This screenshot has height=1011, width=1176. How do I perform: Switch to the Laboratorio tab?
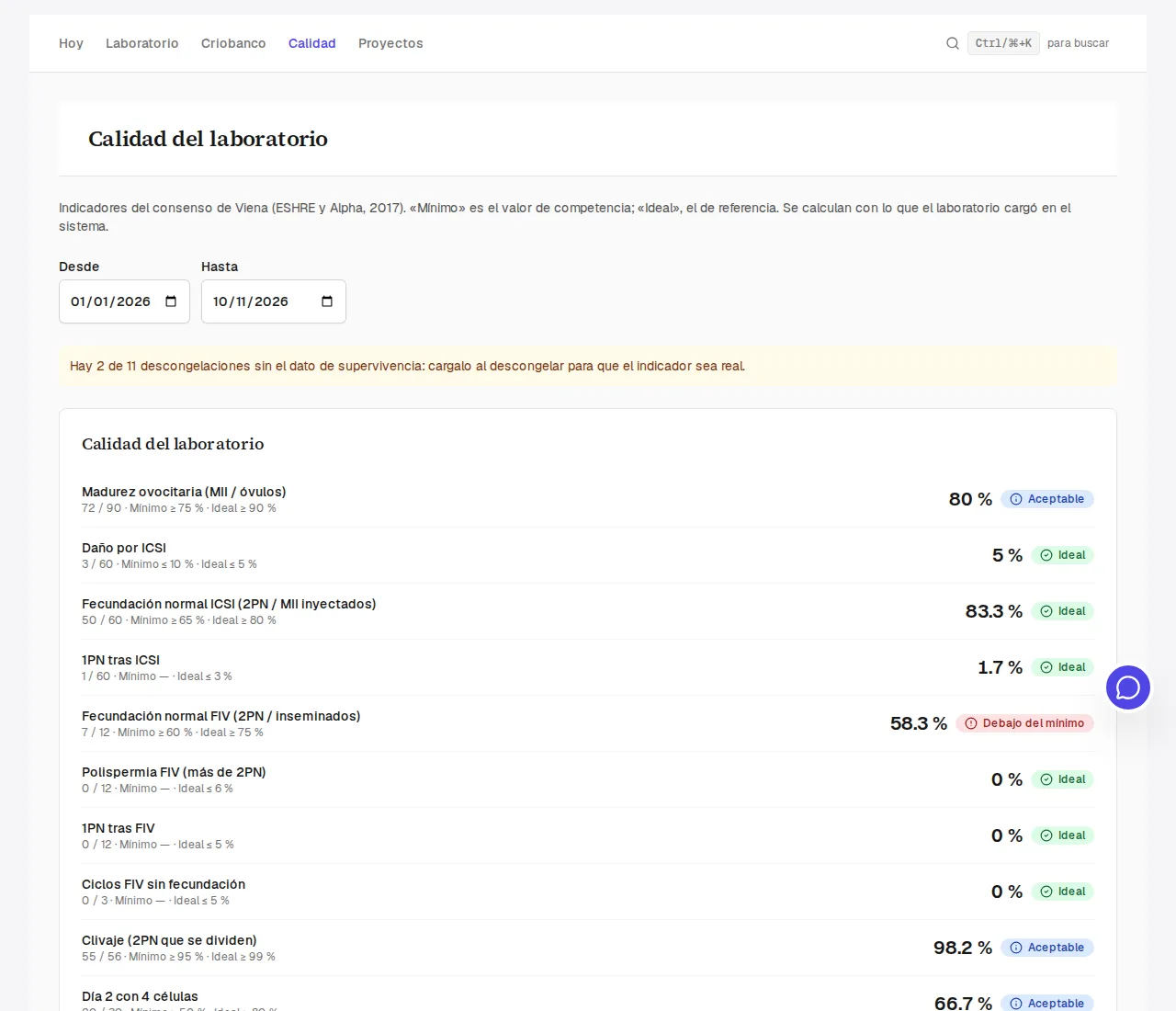(142, 43)
